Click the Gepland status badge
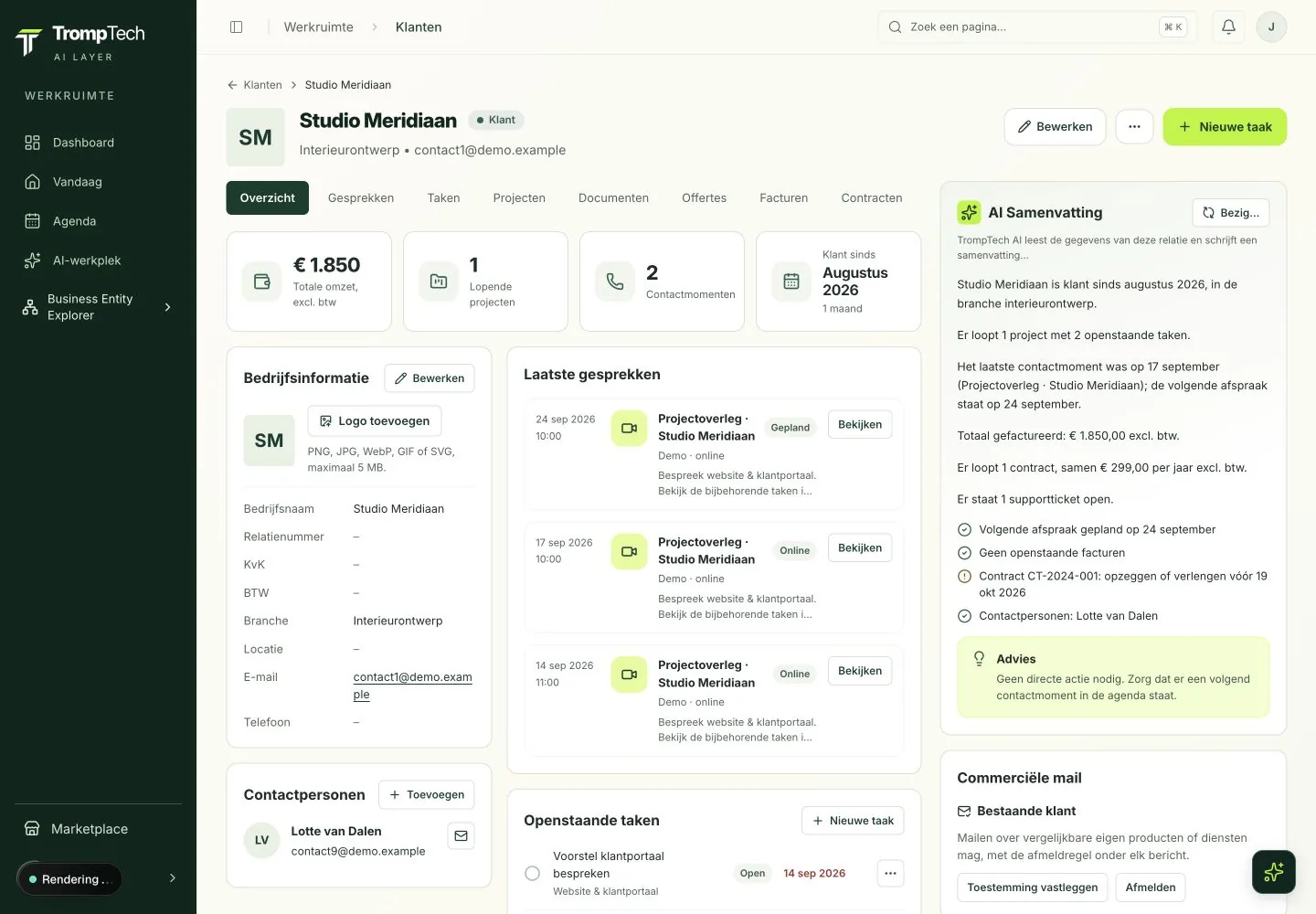The width and height of the screenshot is (1316, 914). pos(791,428)
